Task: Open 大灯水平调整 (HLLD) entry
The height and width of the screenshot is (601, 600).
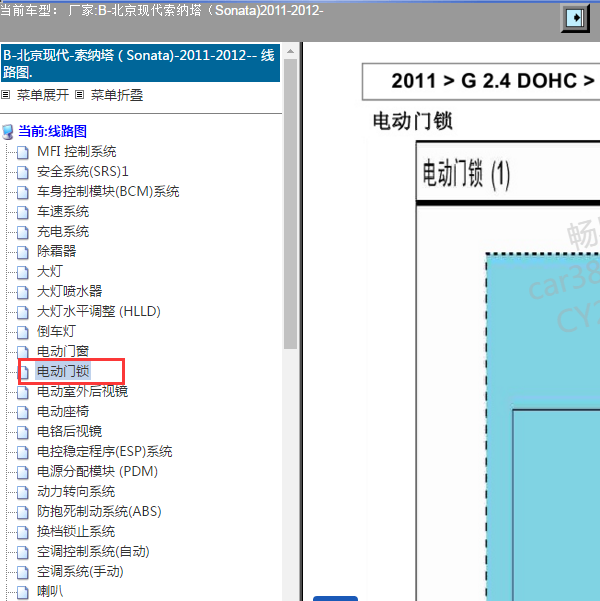Action: 99,311
